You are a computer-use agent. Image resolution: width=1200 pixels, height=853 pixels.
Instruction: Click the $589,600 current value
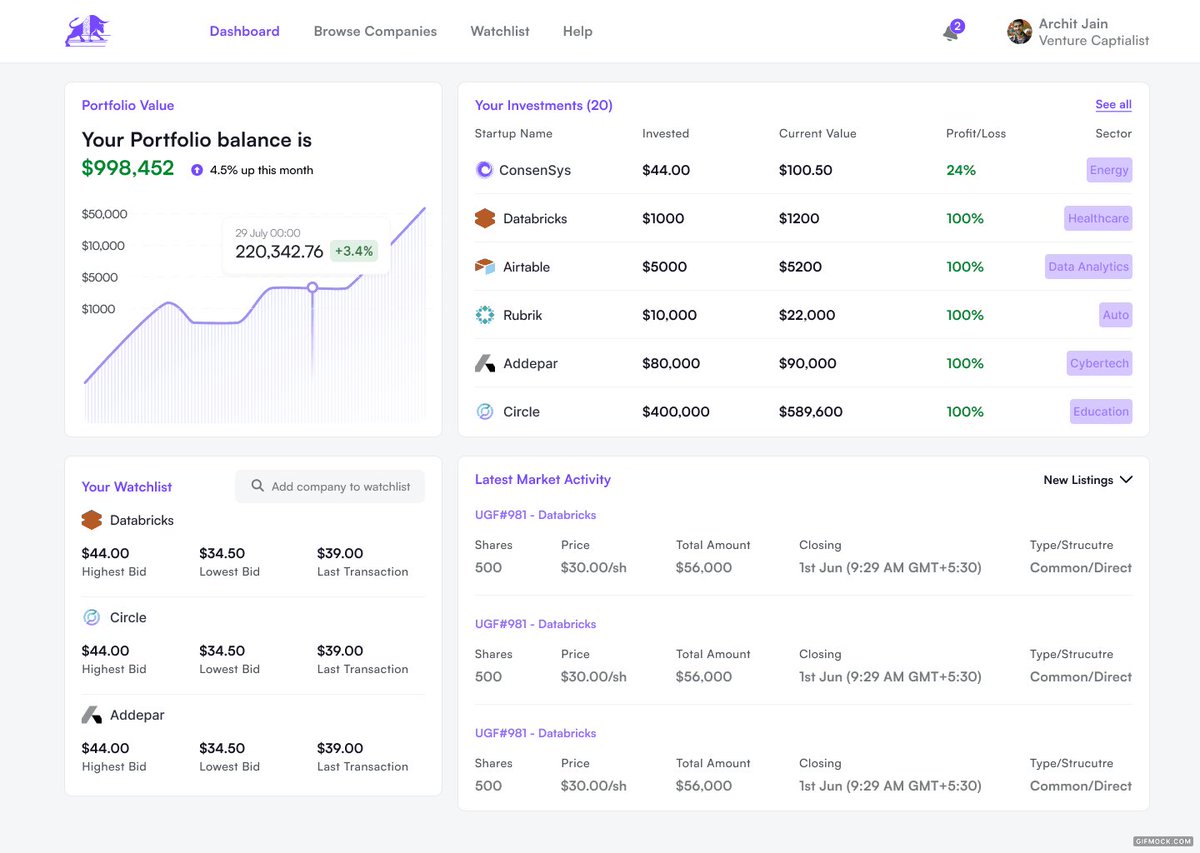(x=811, y=411)
